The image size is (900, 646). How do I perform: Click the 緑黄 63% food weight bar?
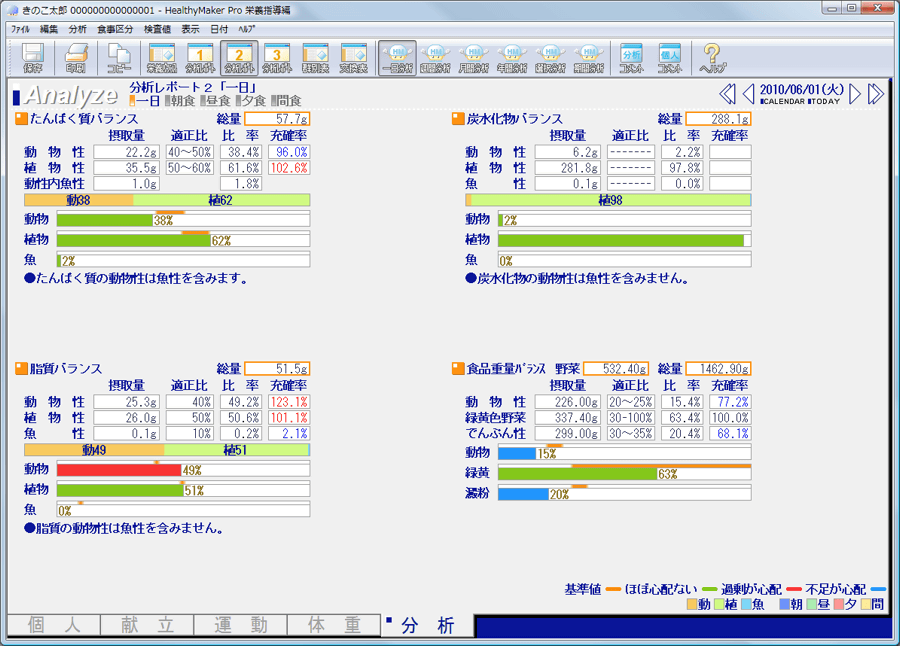[577, 474]
